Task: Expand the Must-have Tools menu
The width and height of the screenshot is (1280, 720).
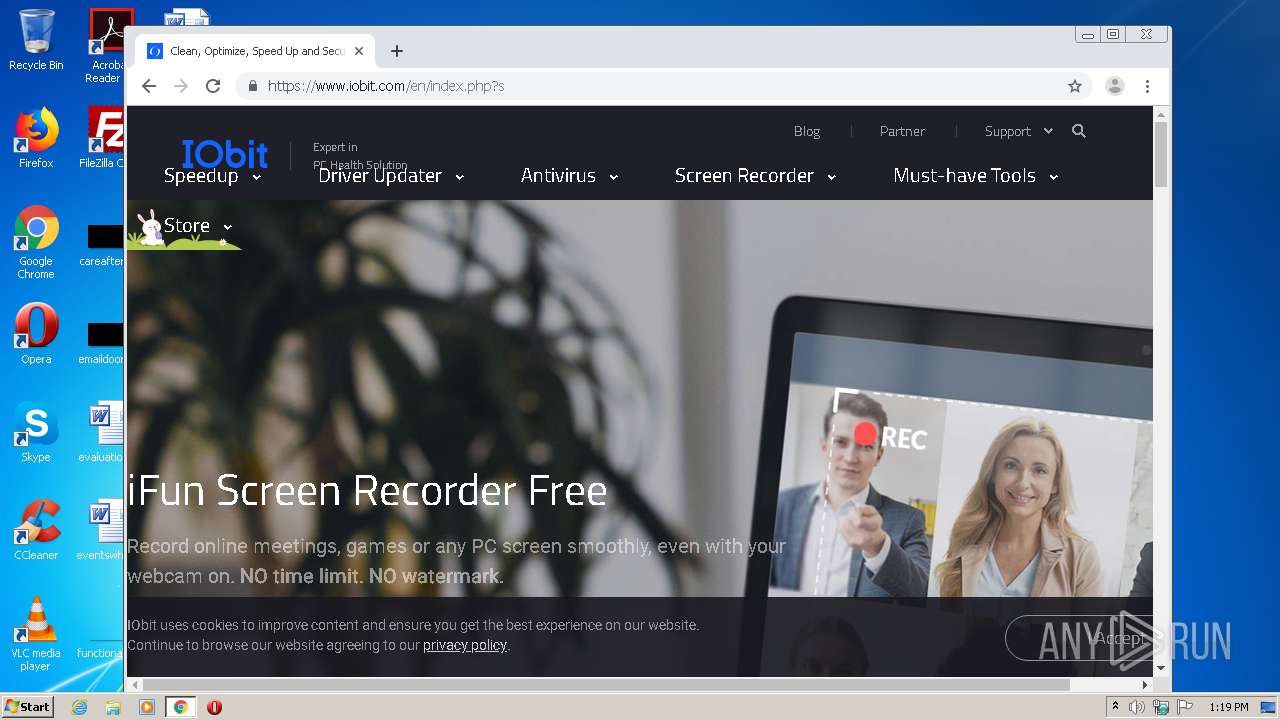Action: pos(976,176)
